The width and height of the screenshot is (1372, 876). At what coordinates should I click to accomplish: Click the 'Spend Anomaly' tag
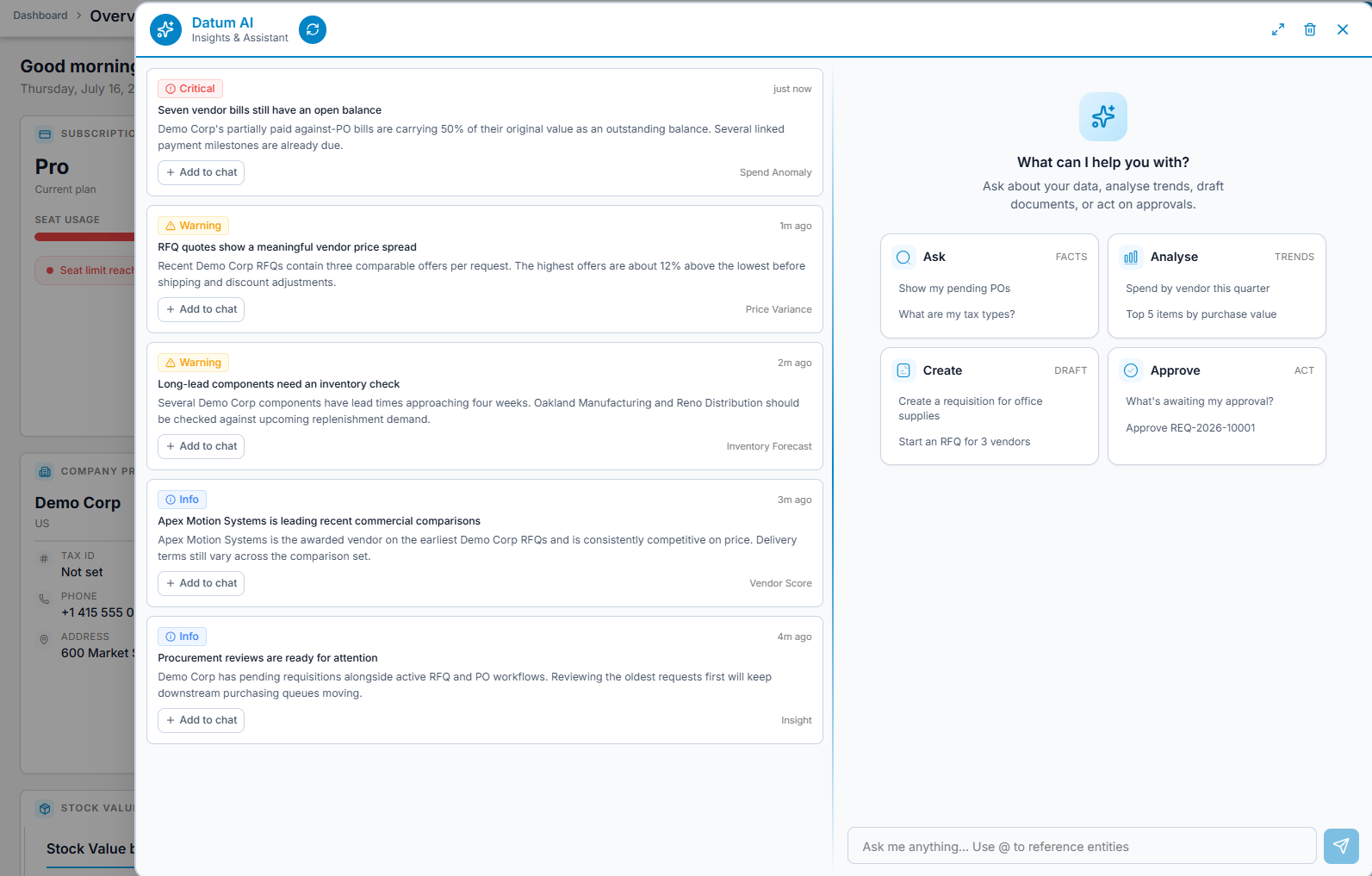(775, 172)
